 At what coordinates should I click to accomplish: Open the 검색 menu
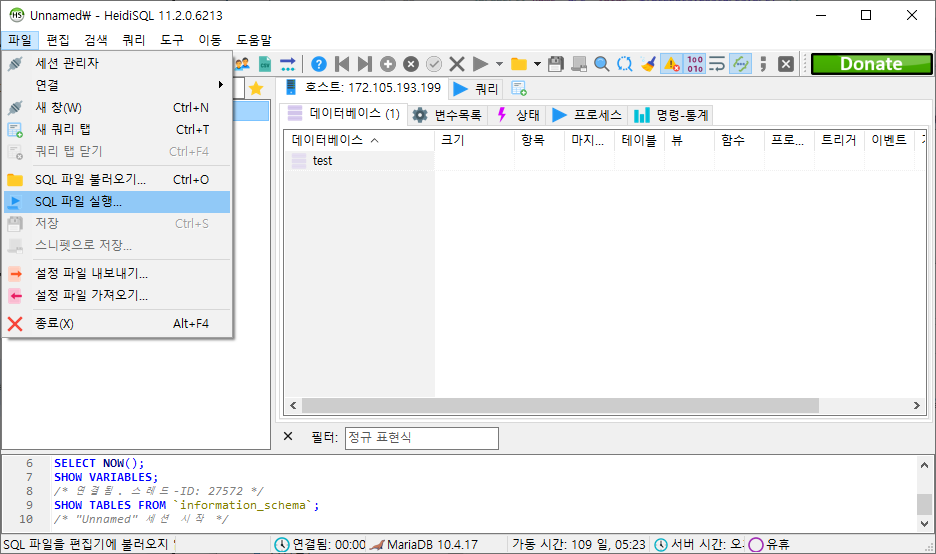pos(96,40)
